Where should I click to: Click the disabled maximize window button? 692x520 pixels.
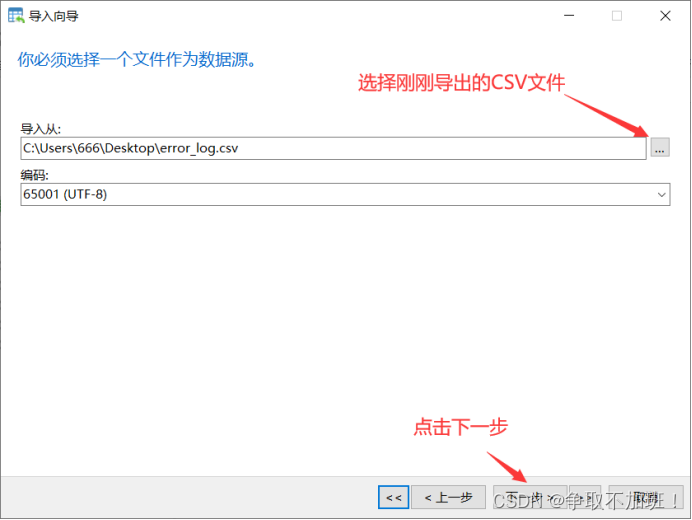point(617,16)
